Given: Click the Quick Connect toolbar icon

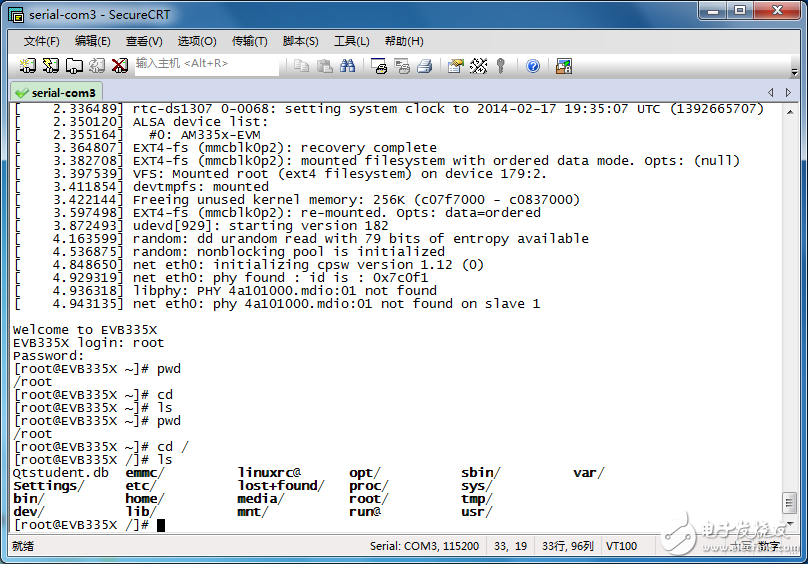Looking at the screenshot, I should tap(50, 66).
